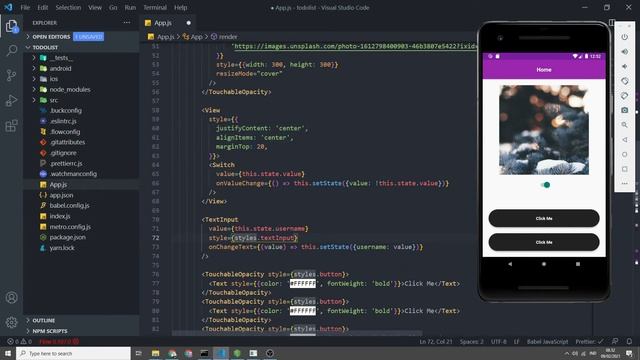Open the Manage gear icon

tap(11, 322)
